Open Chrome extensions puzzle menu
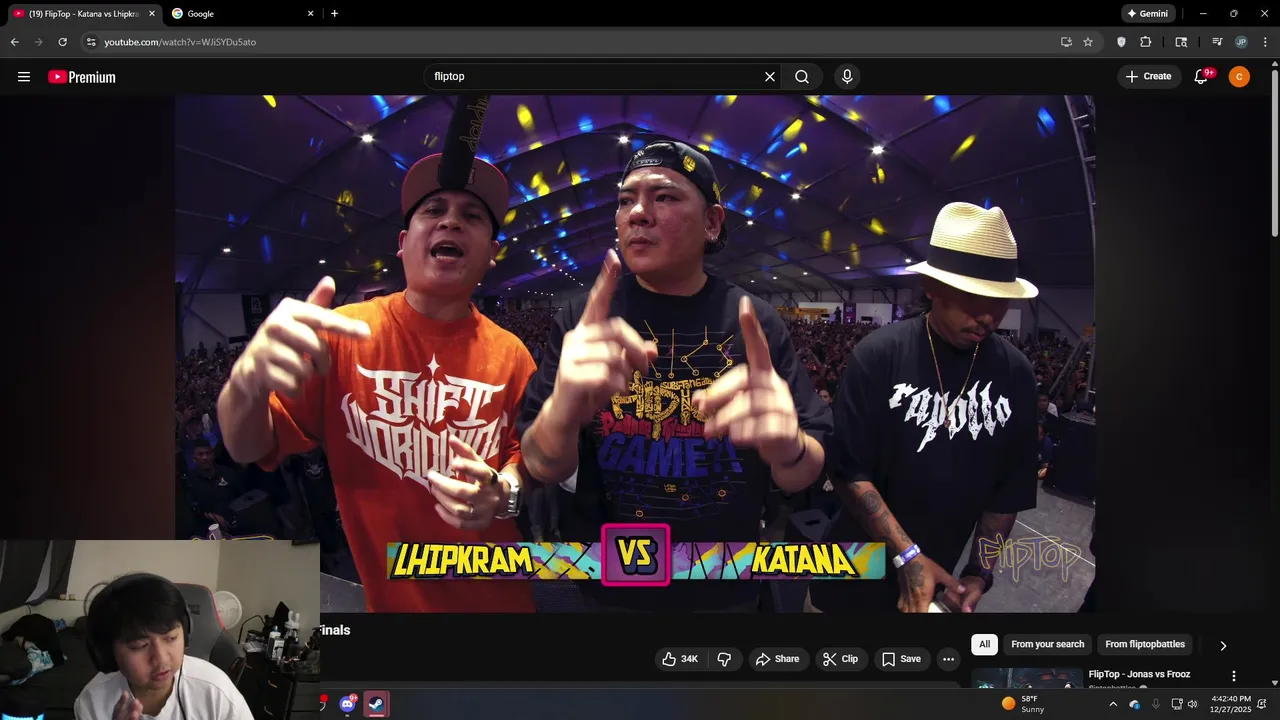1280x720 pixels. (1146, 42)
